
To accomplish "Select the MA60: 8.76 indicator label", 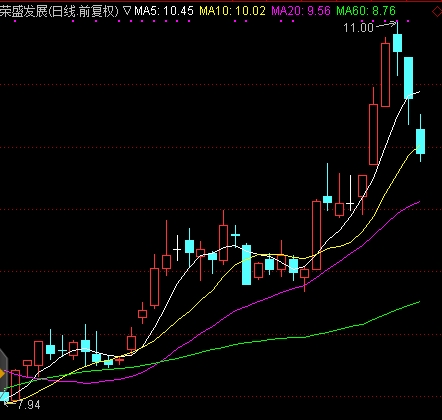I will point(366,11).
